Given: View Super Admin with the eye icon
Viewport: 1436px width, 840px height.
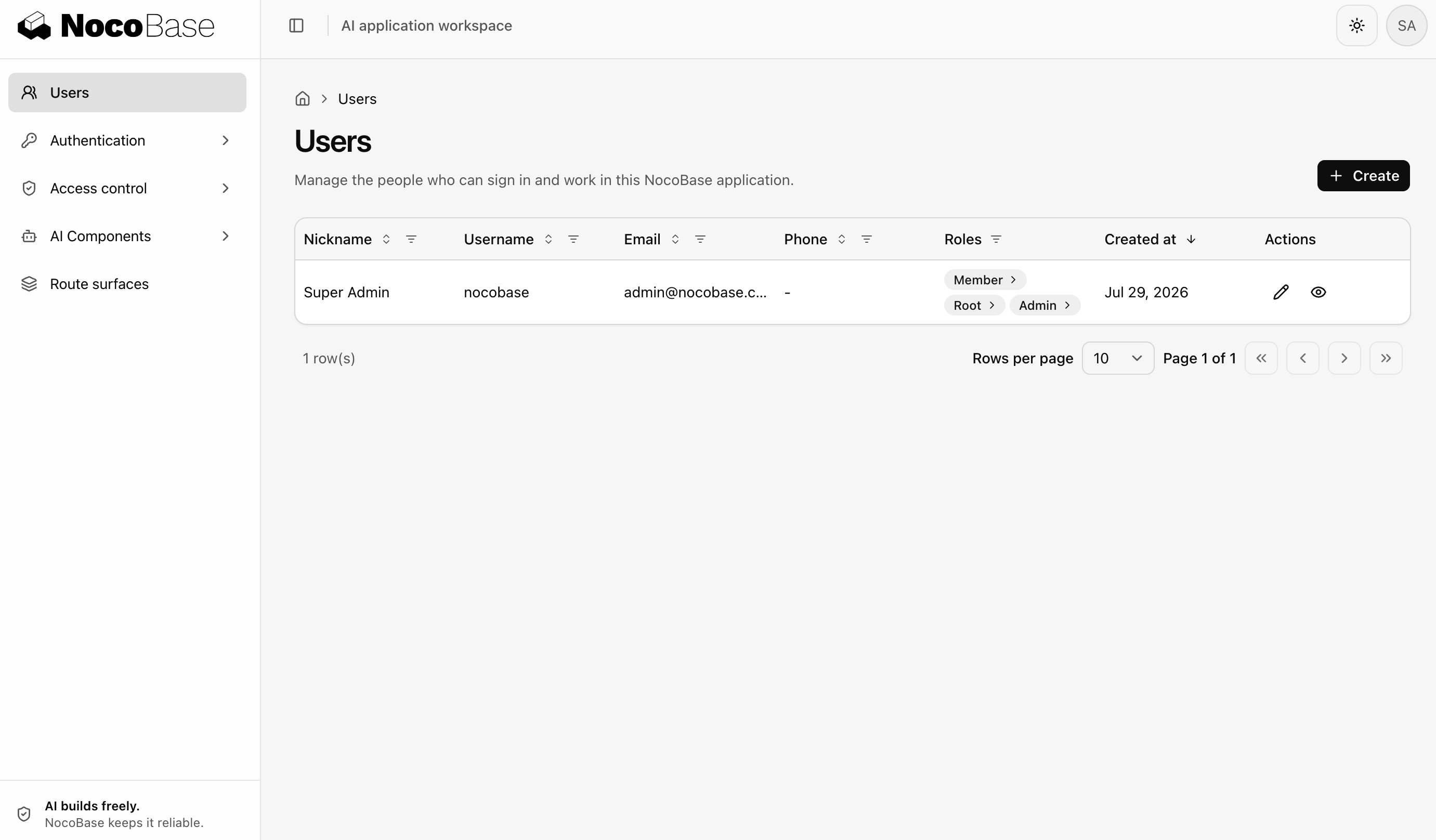Looking at the screenshot, I should coord(1318,292).
